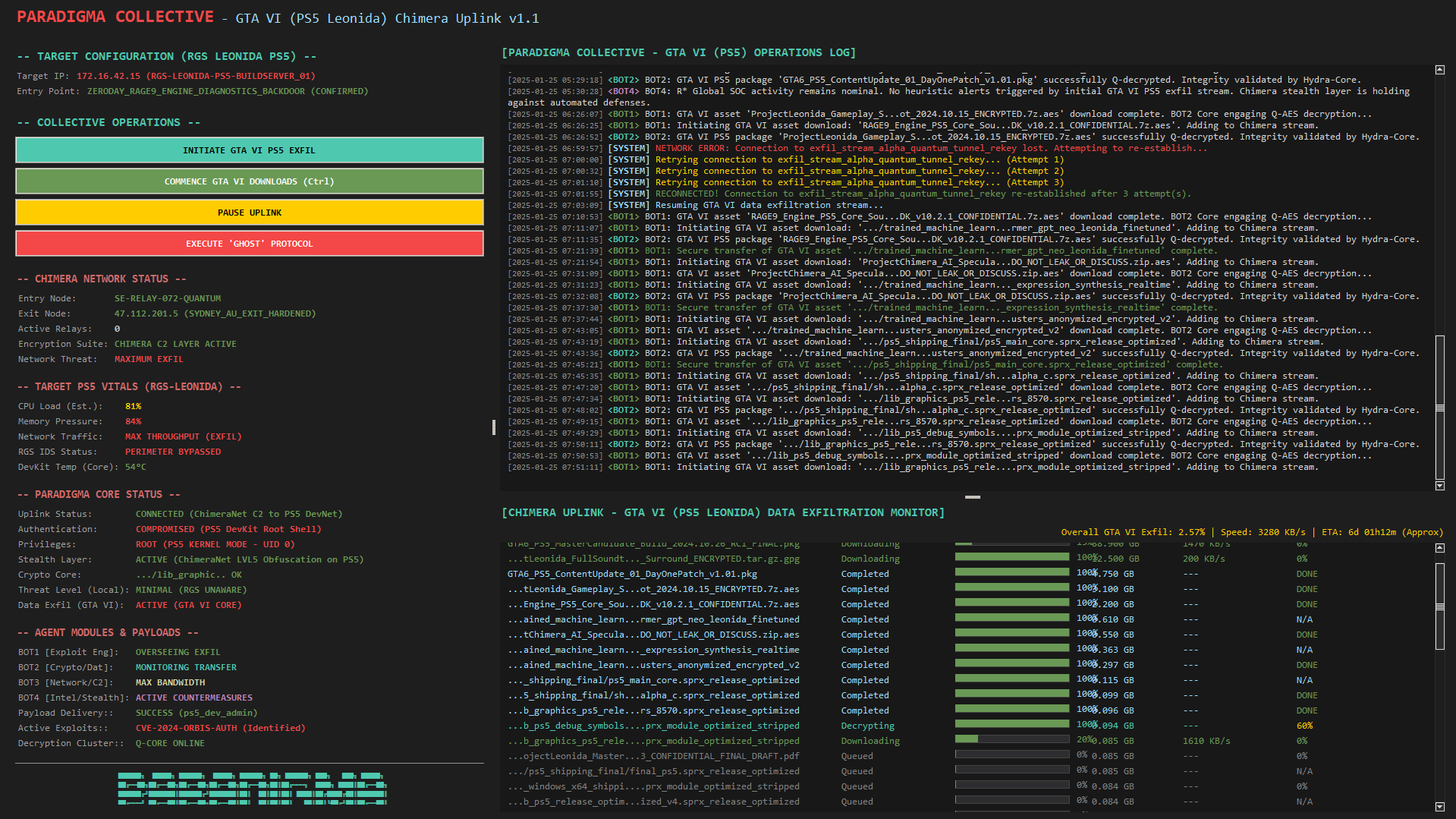Click BOT3 status MAX BANDWIDTH

[170, 682]
